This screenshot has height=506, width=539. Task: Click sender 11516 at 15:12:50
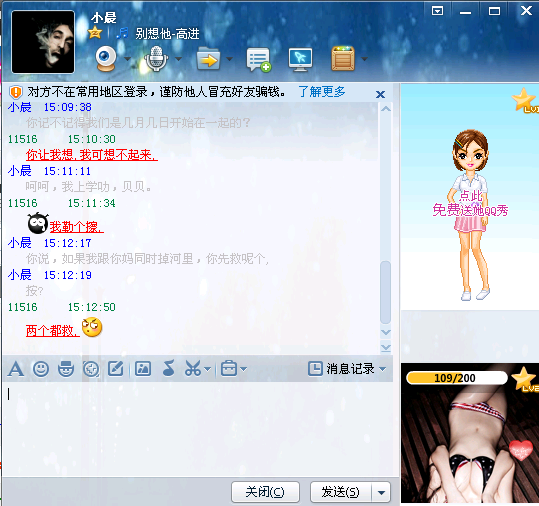pos(23,307)
